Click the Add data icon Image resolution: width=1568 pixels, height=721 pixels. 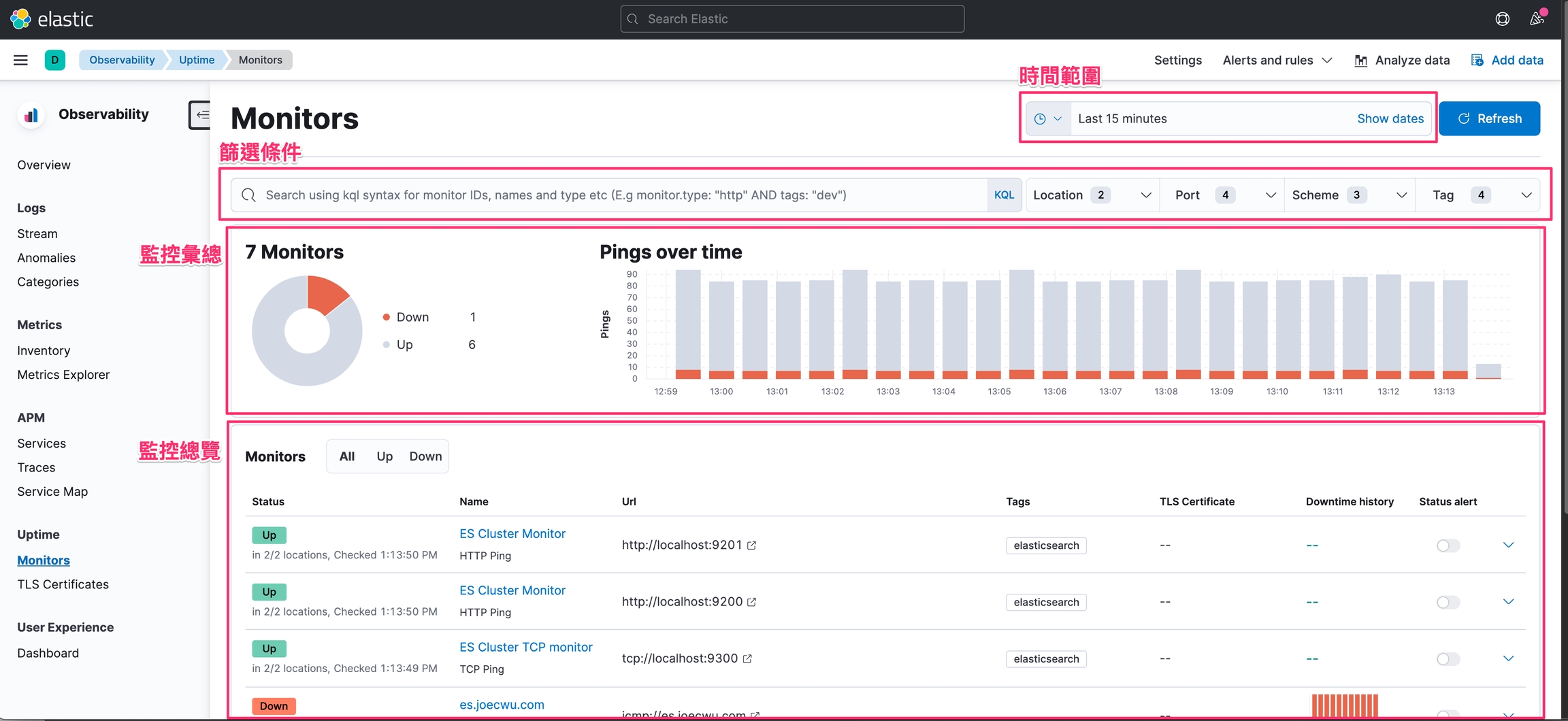(x=1477, y=61)
